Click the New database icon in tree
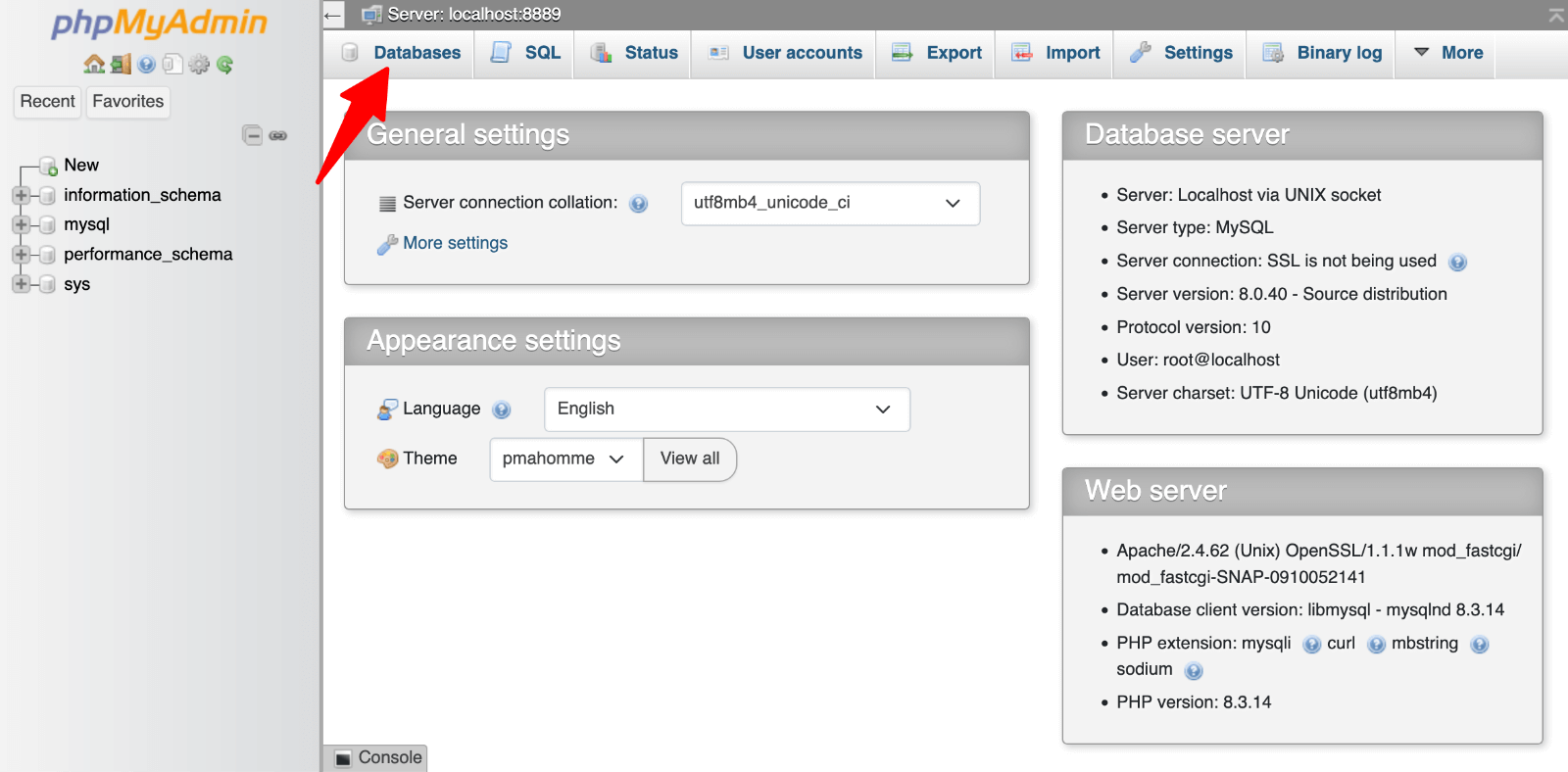 (48, 167)
